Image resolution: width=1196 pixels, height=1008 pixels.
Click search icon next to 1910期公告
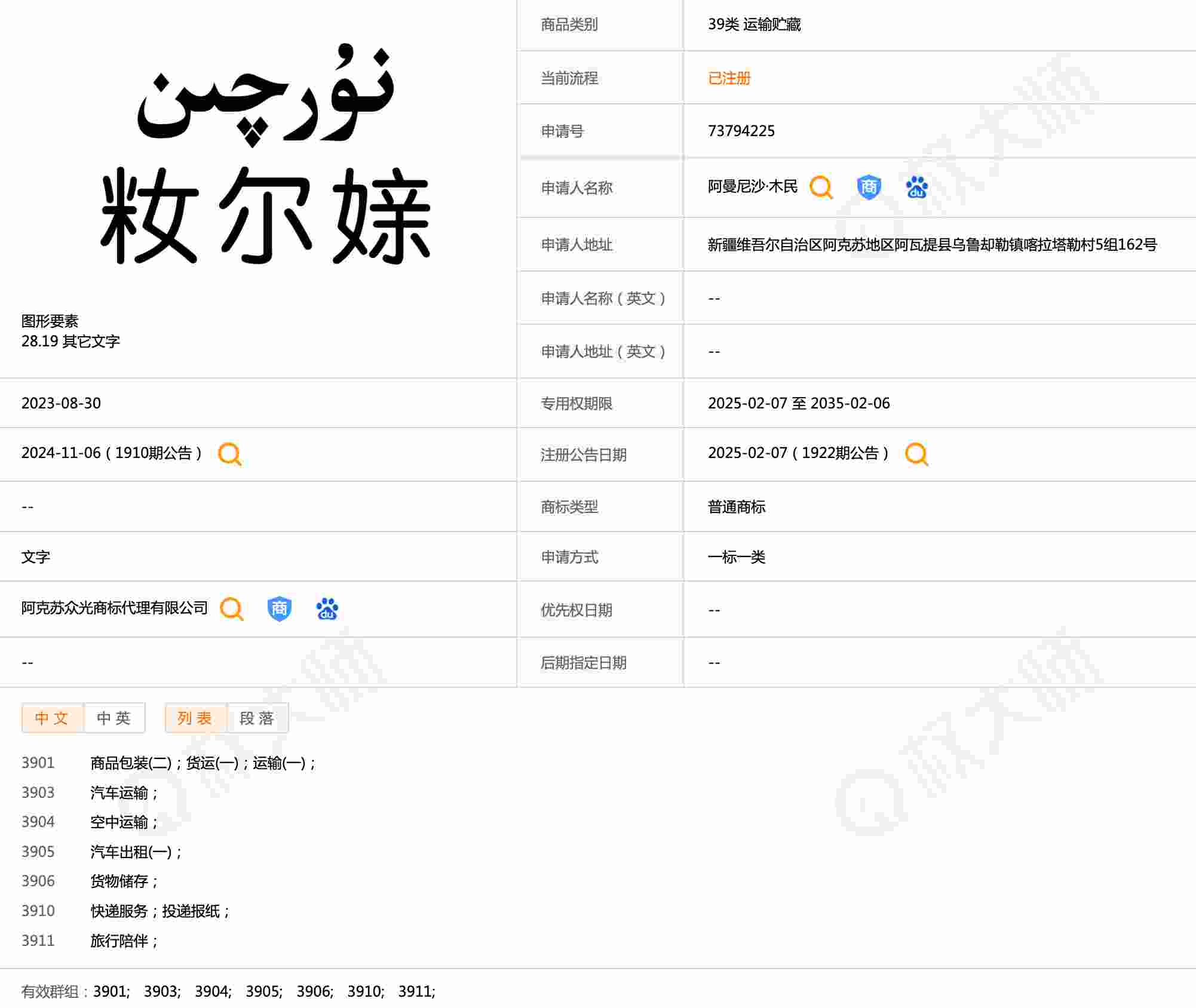230,454
